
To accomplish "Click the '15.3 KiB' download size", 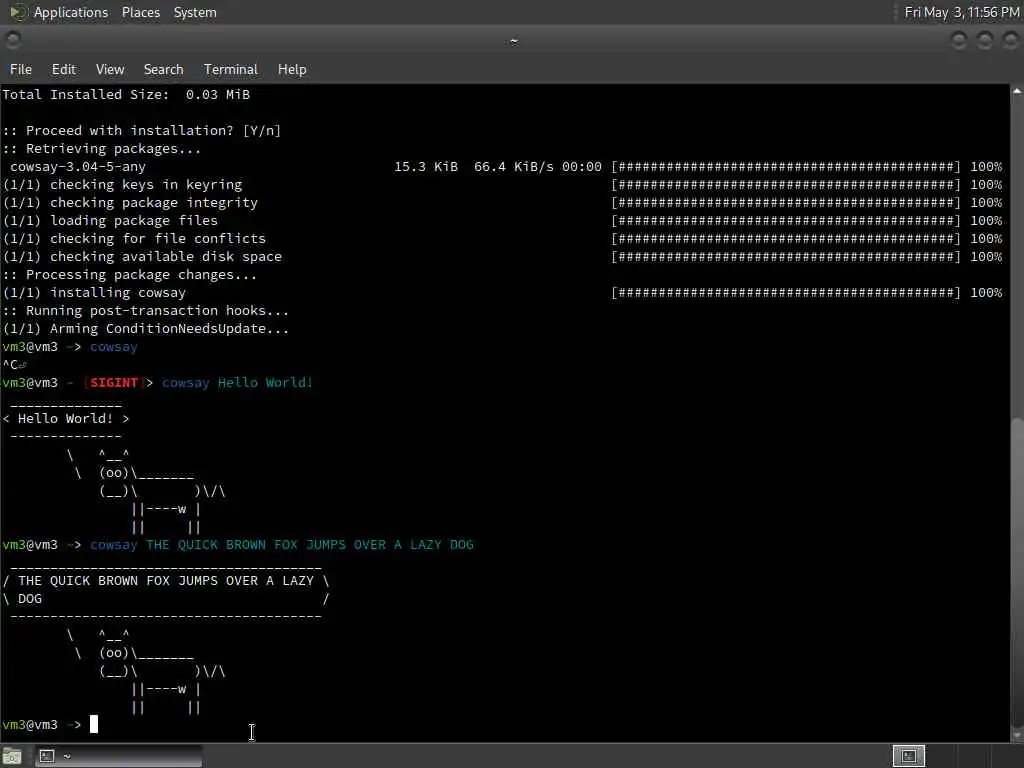I will pos(426,167).
